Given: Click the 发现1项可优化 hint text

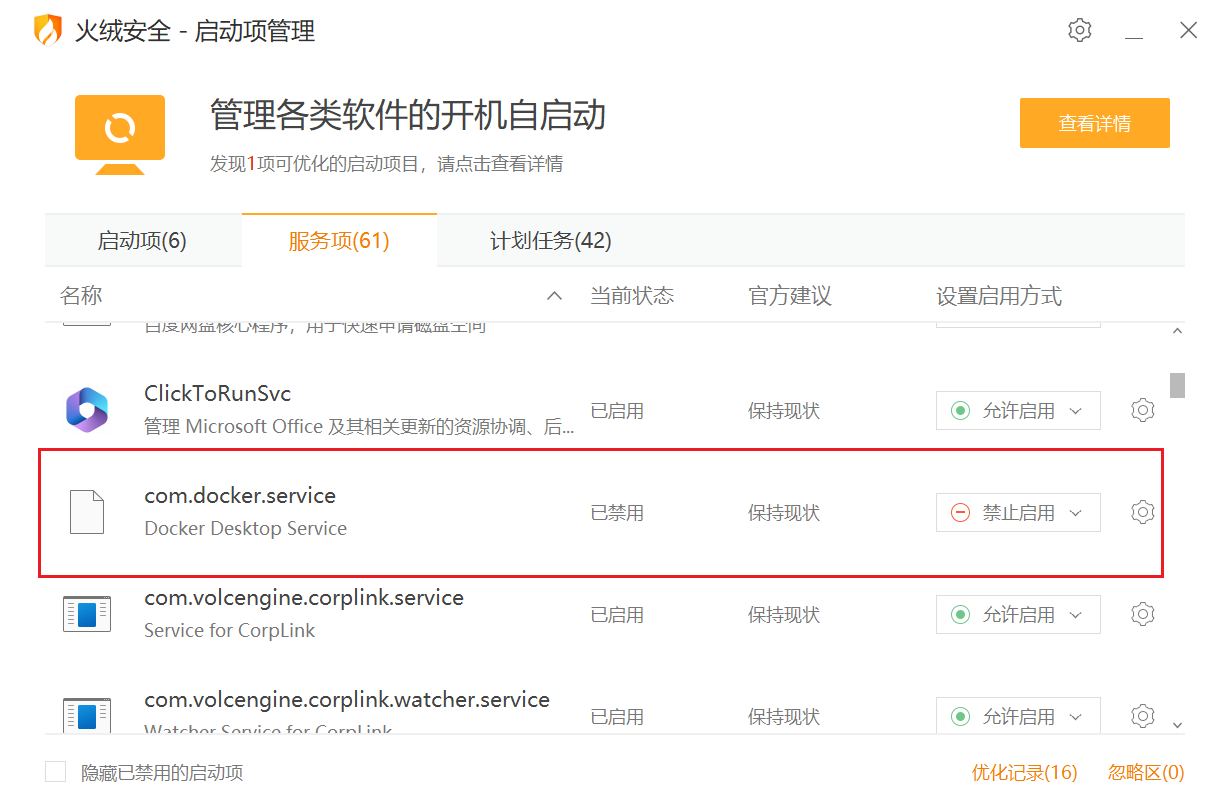Looking at the screenshot, I should coord(386,163).
